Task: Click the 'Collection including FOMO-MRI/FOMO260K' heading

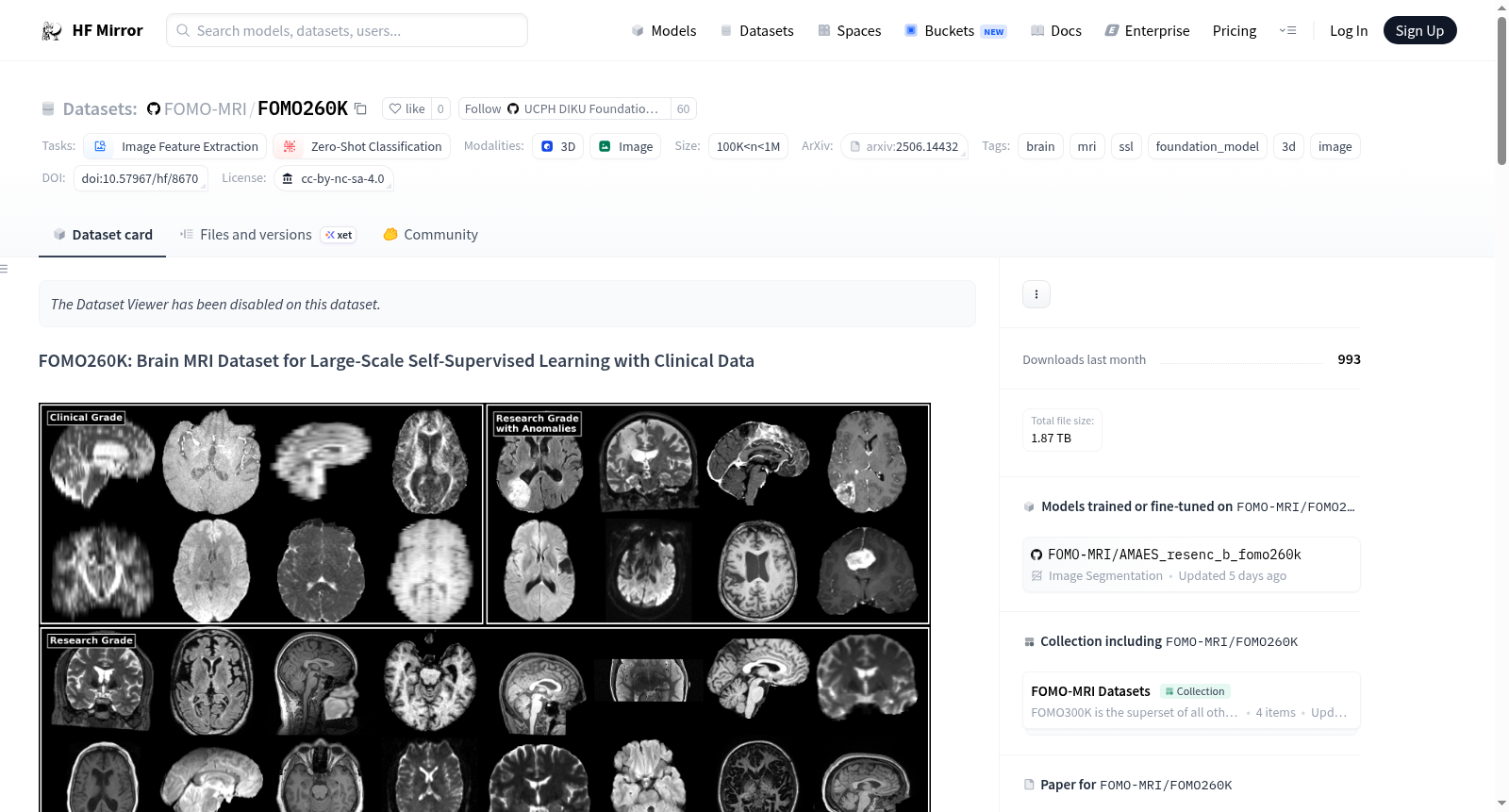Action: 1169,641
